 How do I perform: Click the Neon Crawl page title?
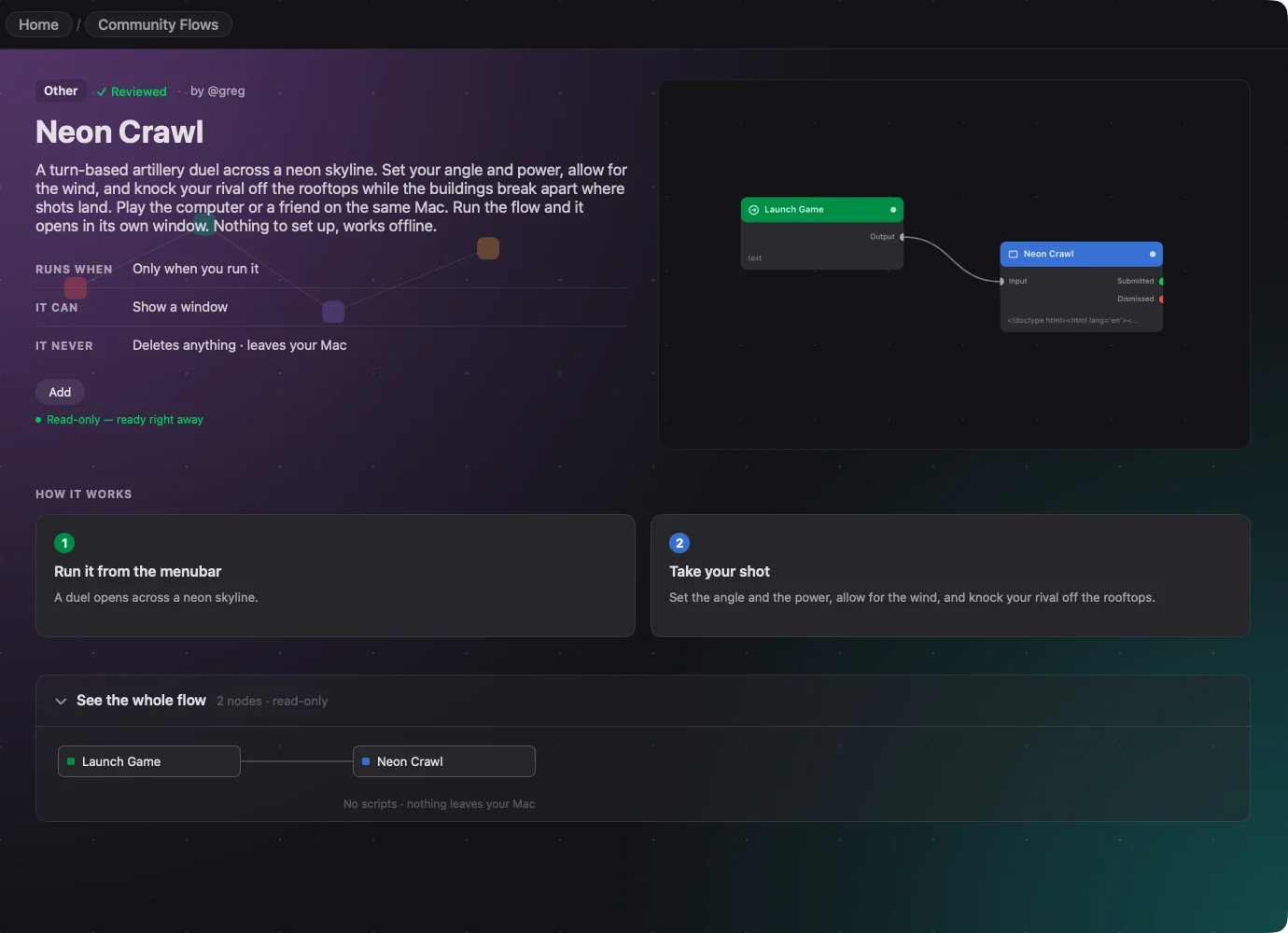(x=119, y=132)
